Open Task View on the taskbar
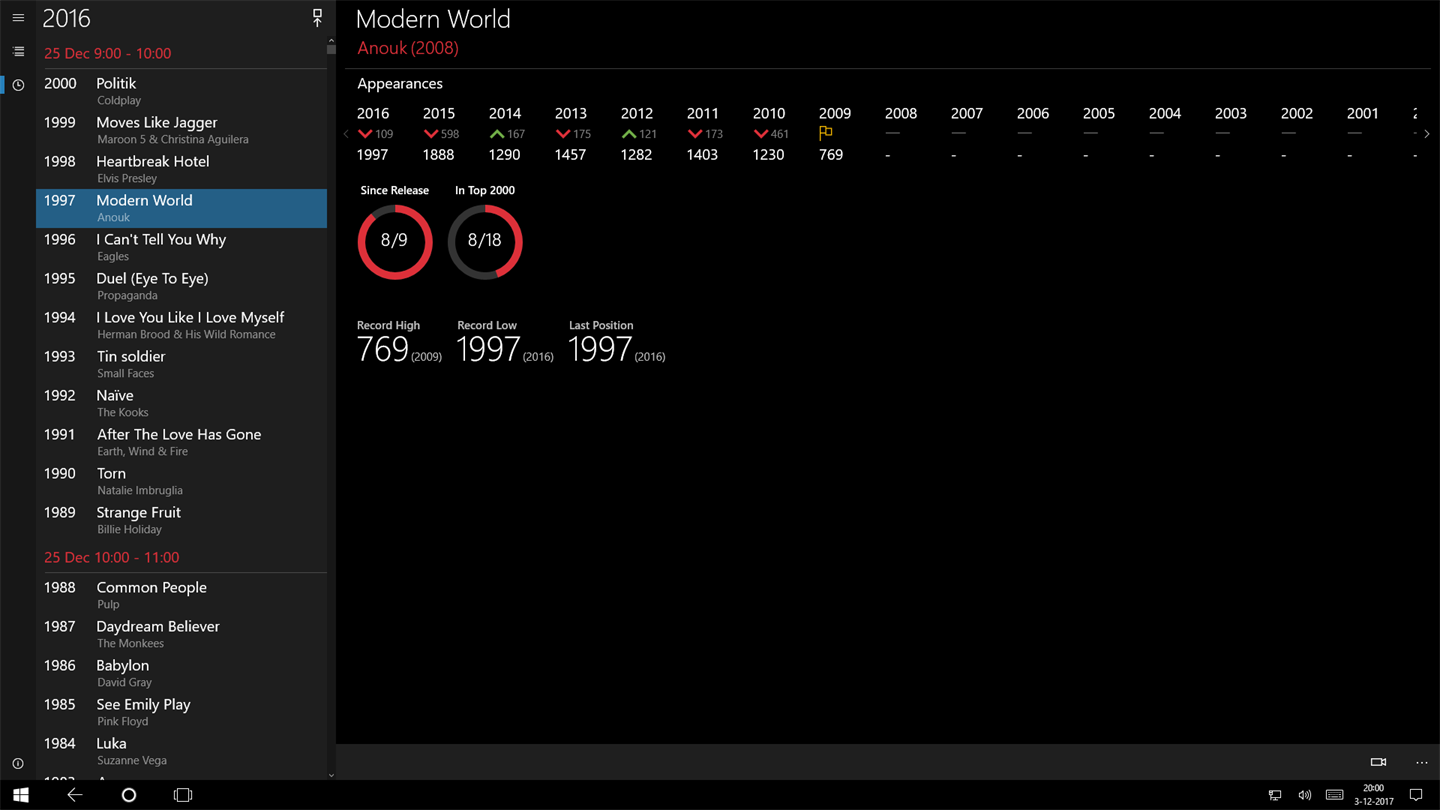Image resolution: width=1440 pixels, height=810 pixels. click(182, 795)
